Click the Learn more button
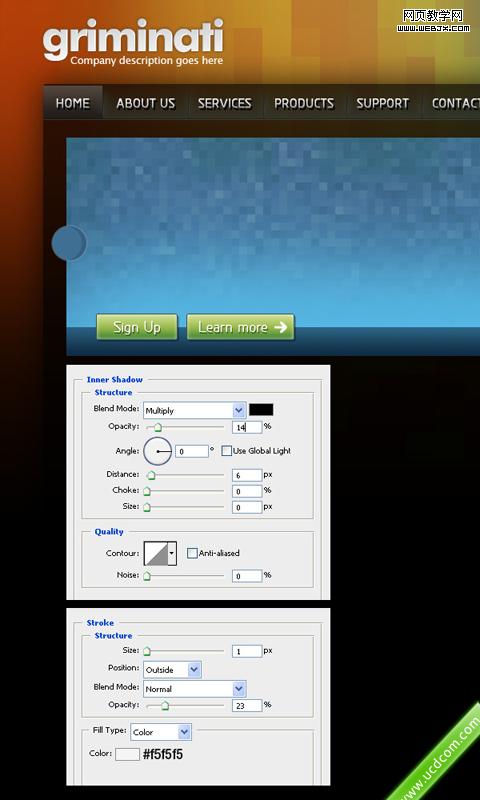Screen dimensions: 480x800 coord(240,327)
